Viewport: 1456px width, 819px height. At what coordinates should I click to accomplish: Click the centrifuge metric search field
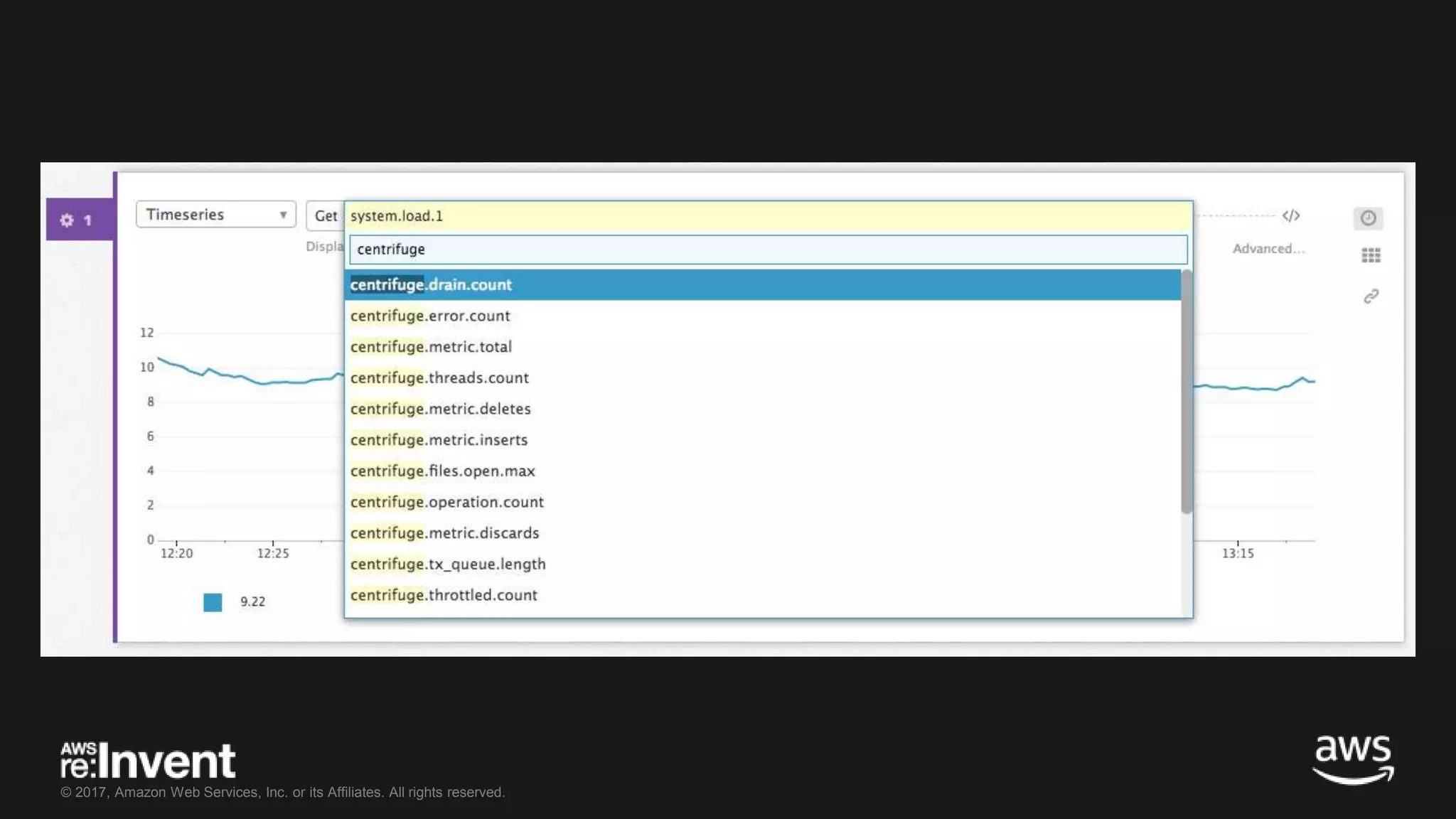pos(768,250)
